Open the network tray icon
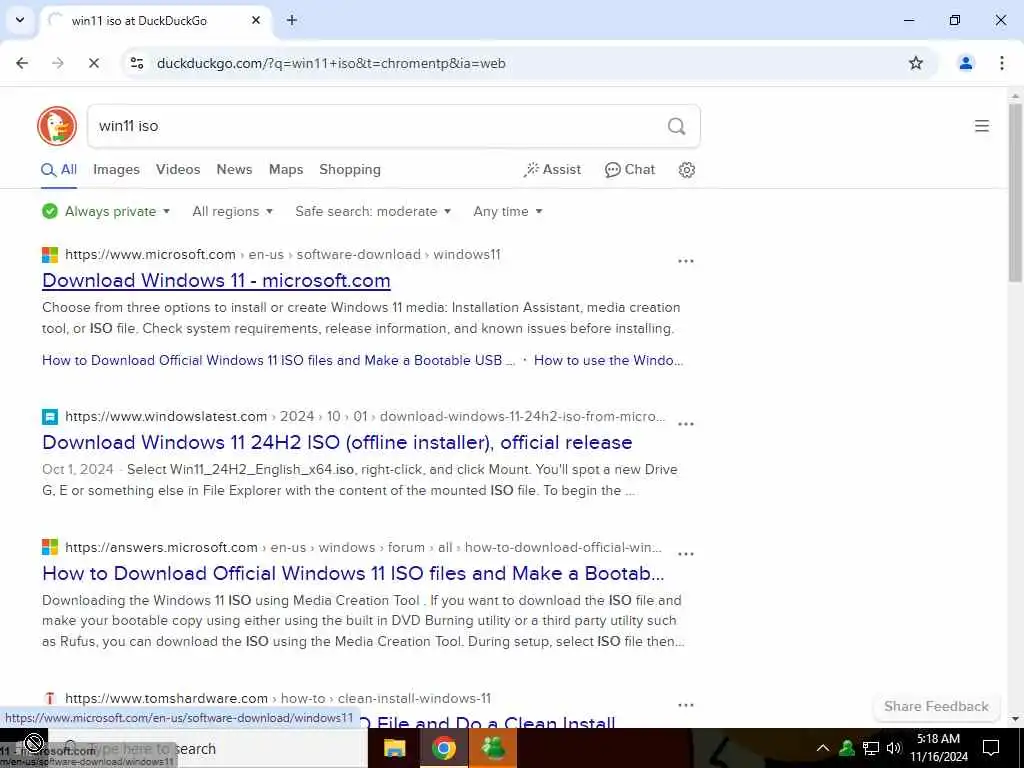This screenshot has width=1024, height=768. pos(871,748)
